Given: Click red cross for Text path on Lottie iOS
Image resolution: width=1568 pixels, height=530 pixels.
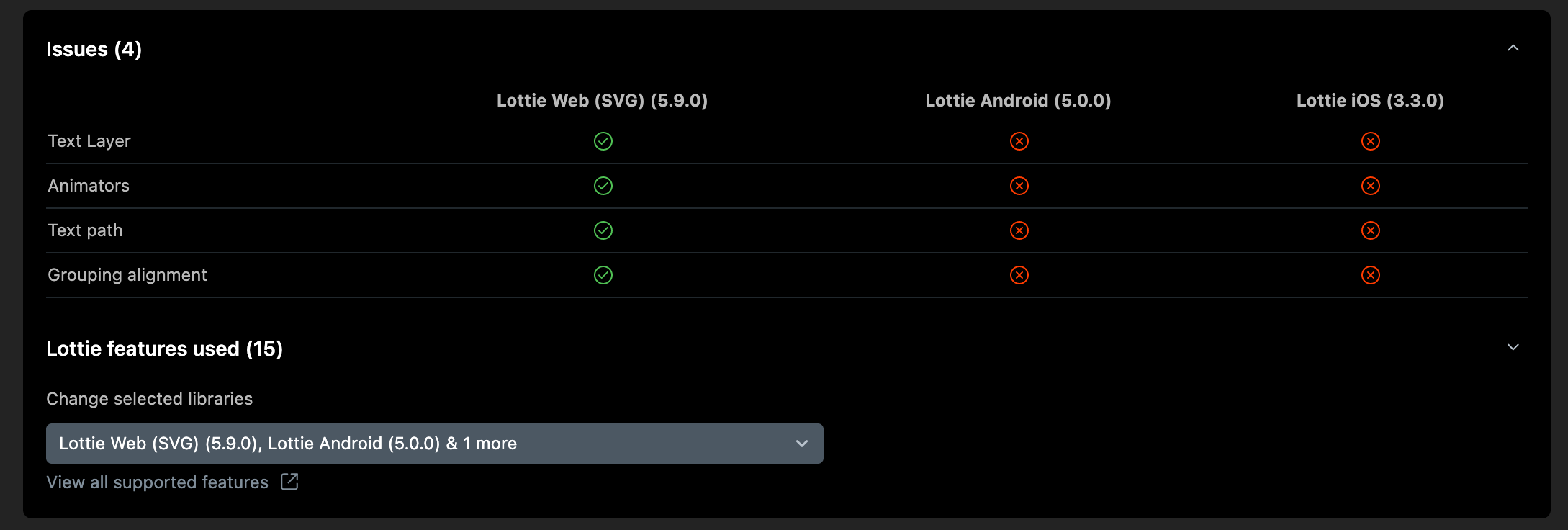Looking at the screenshot, I should 1371,230.
